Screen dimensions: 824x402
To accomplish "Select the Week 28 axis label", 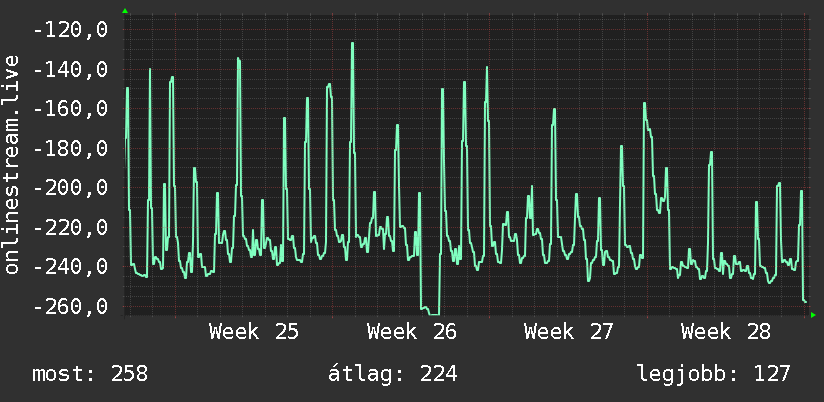I will pos(726,332).
